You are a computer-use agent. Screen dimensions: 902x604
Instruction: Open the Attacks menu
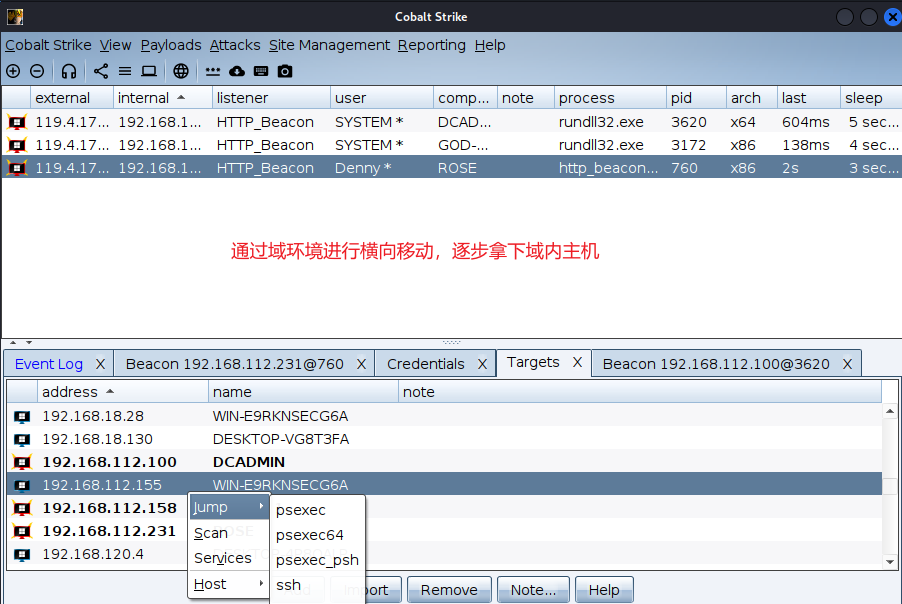pyautogui.click(x=235, y=45)
